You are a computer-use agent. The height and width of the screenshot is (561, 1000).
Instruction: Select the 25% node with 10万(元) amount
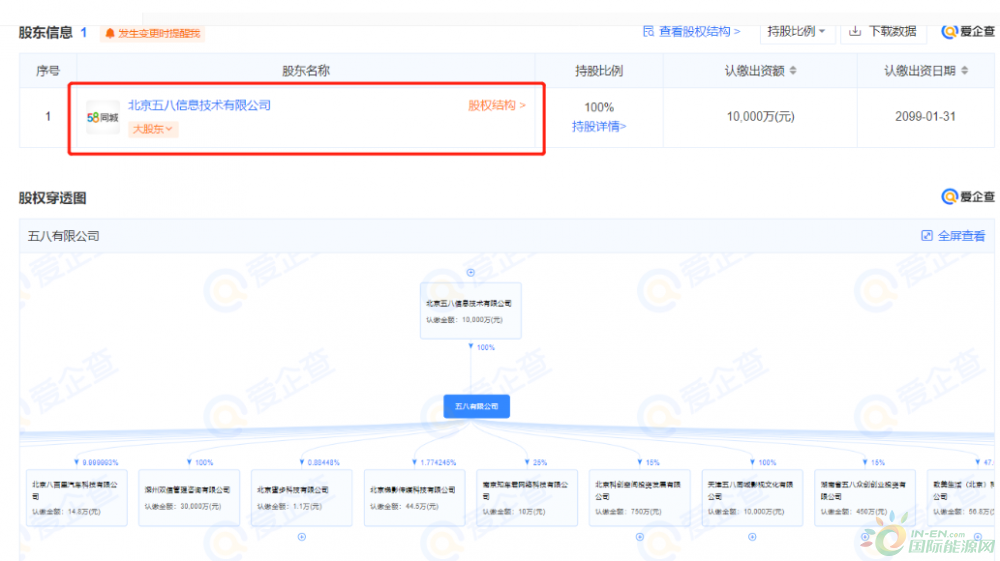click(527, 498)
